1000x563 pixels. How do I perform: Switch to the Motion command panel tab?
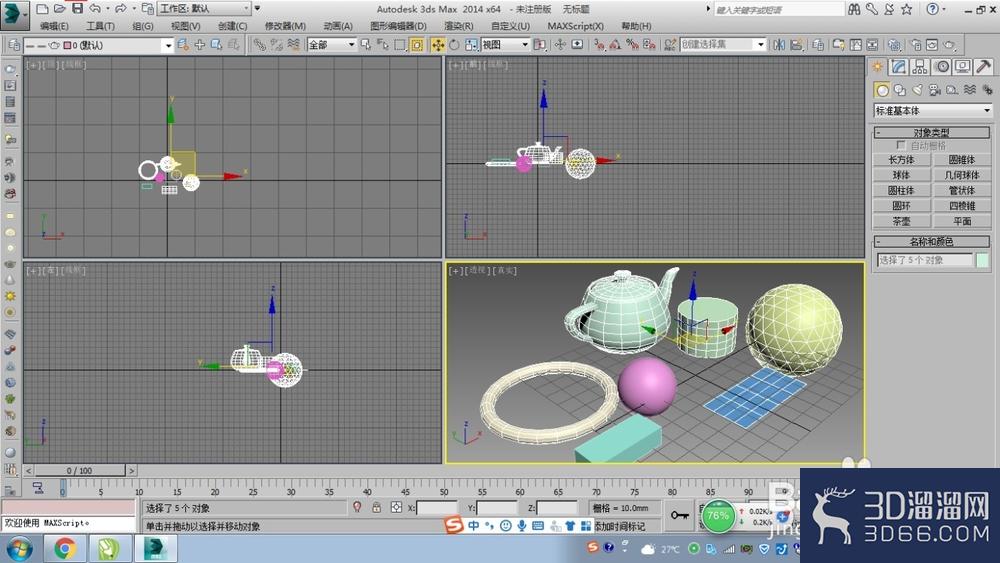click(941, 67)
